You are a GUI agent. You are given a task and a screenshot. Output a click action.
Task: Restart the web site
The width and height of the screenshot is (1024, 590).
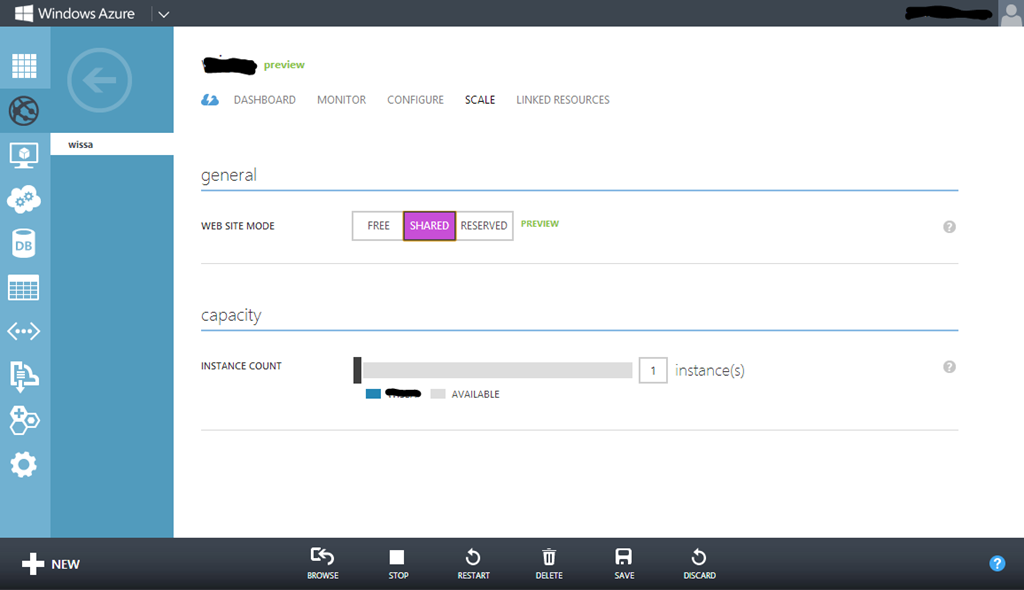(x=473, y=564)
